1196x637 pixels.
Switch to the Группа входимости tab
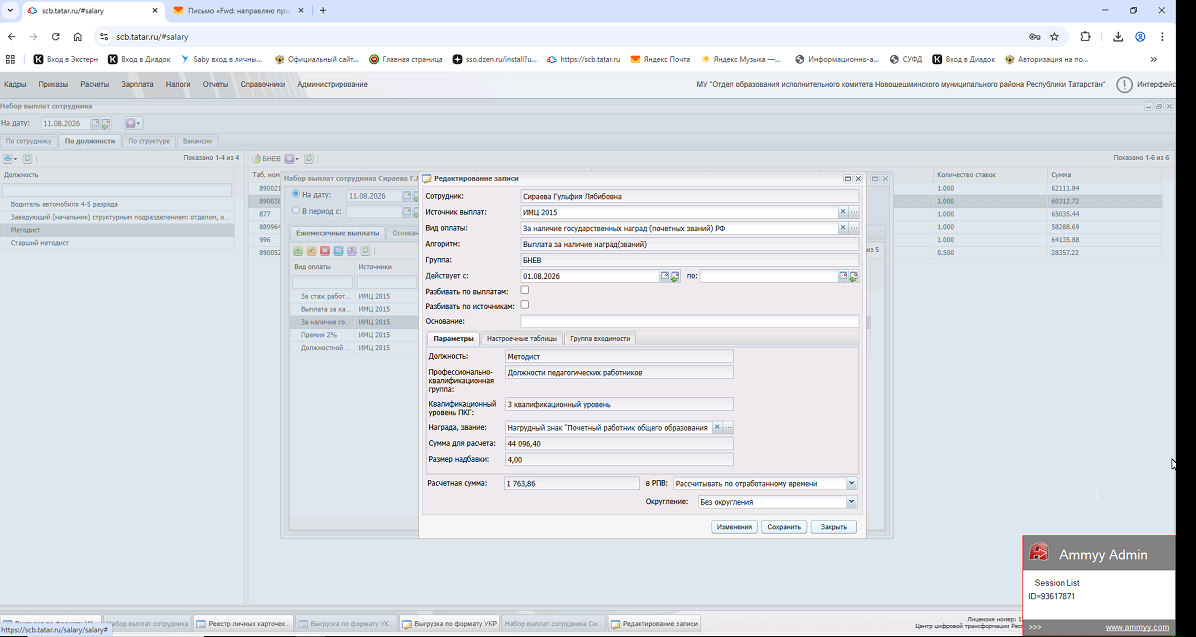[x=600, y=339]
